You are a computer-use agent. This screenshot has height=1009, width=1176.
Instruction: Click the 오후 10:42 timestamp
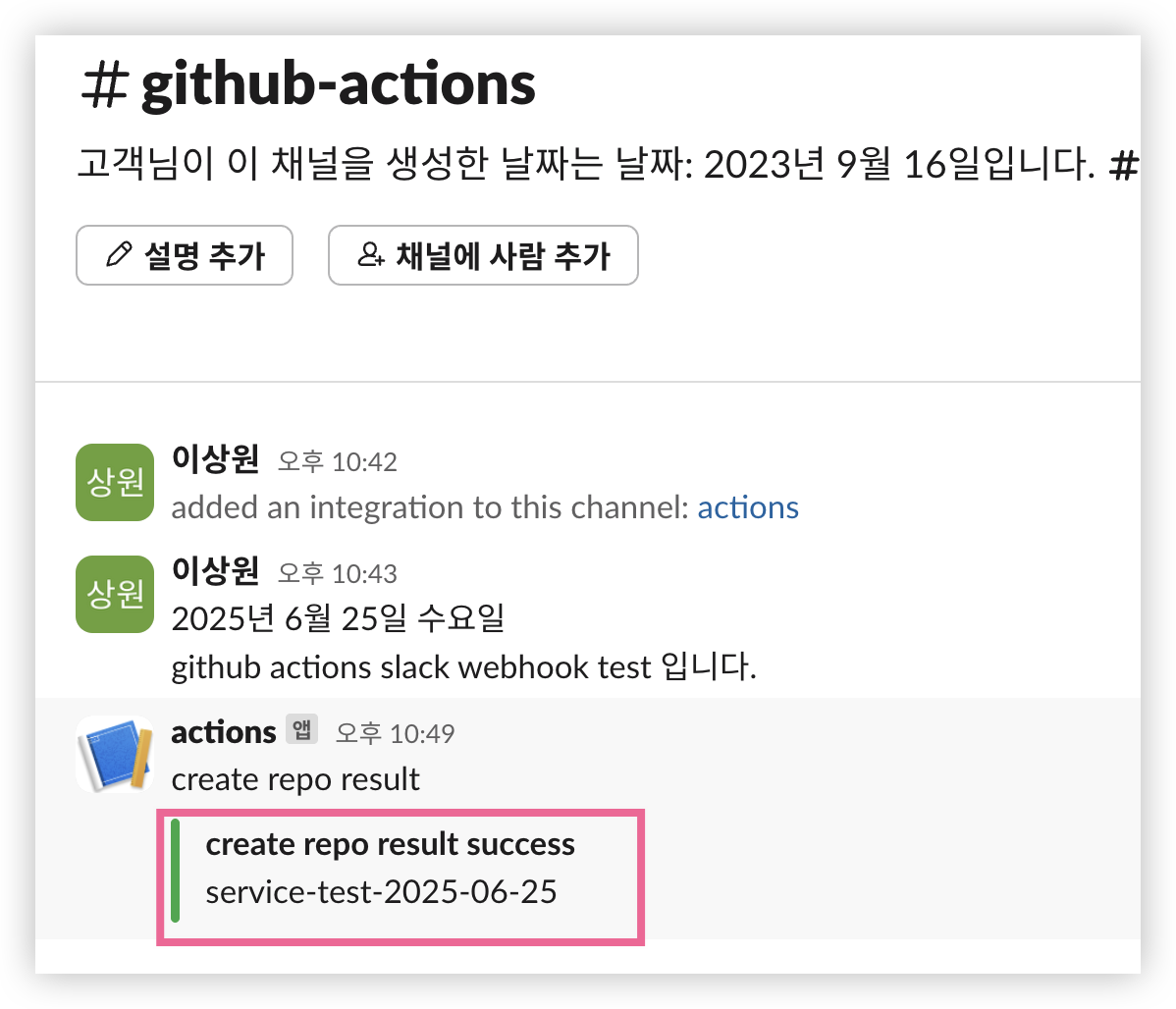(338, 461)
